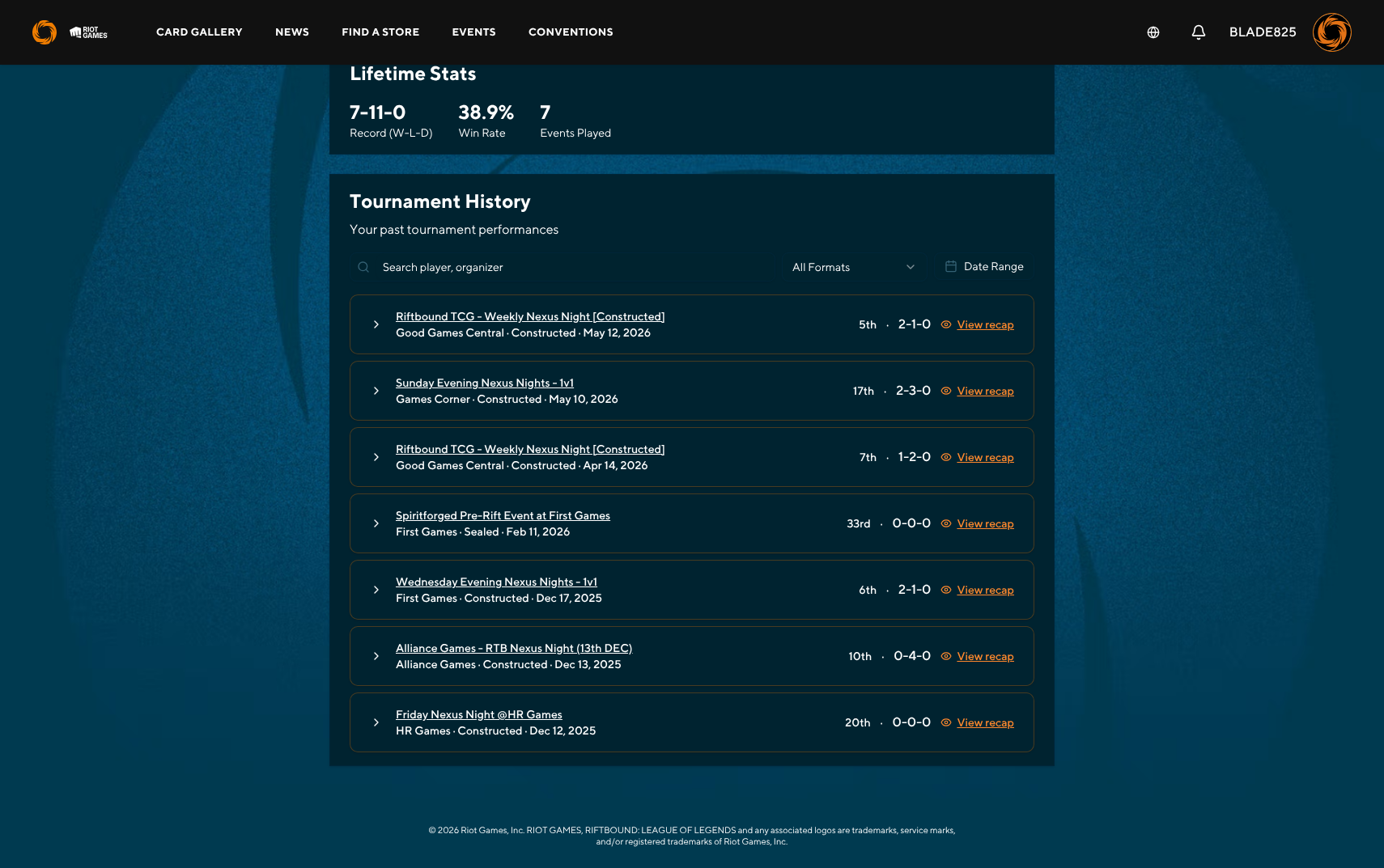Click the Events Played label
Image resolution: width=1384 pixels, height=868 pixels.
point(575,133)
